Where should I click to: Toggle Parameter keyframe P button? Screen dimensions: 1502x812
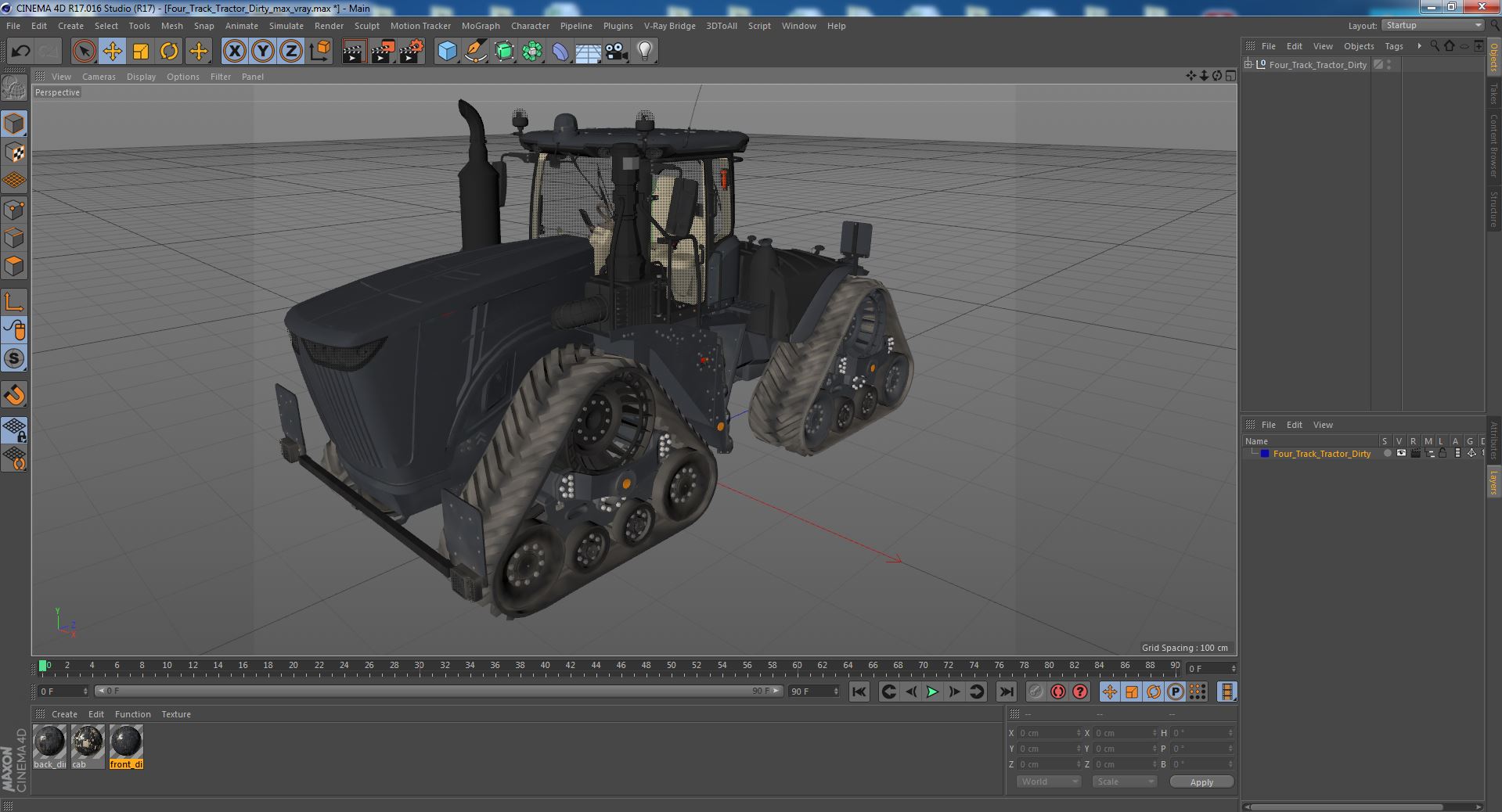[x=1176, y=692]
